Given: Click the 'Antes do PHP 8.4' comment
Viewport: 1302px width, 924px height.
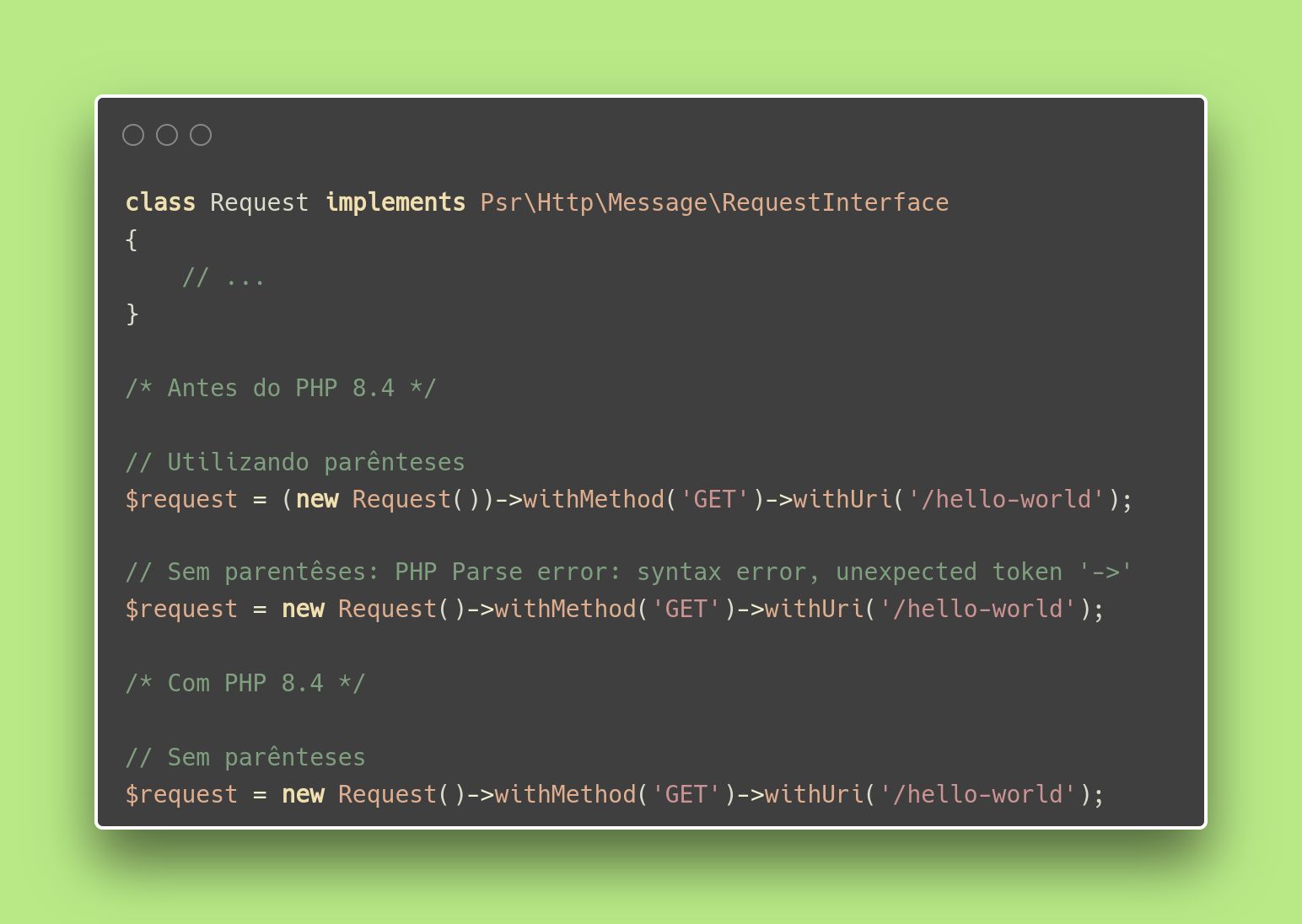Looking at the screenshot, I should point(281,388).
